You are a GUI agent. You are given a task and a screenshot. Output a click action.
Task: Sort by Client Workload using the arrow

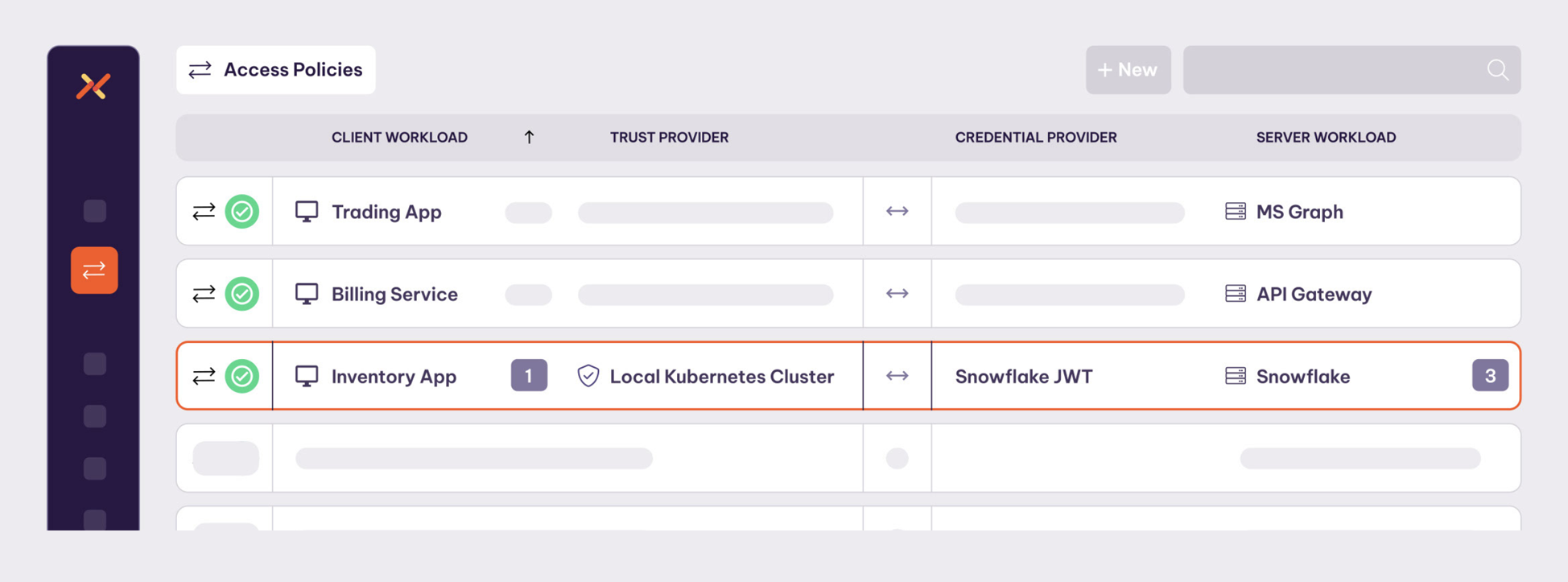(x=529, y=138)
